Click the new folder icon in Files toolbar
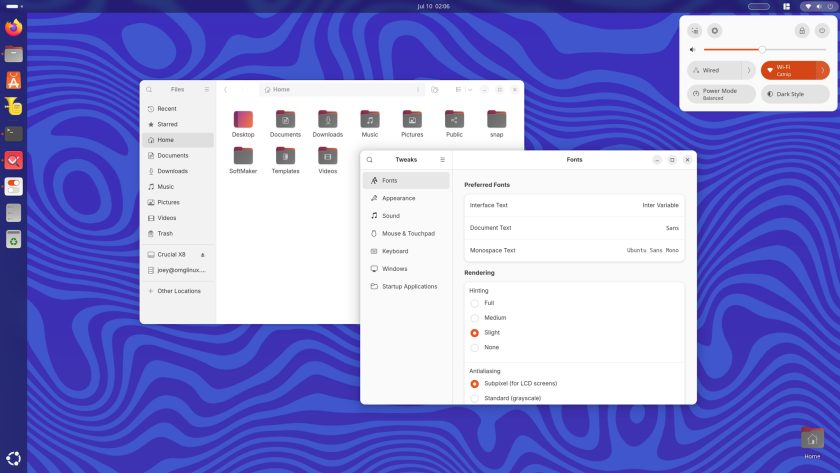This screenshot has width=840, height=473. point(434,89)
